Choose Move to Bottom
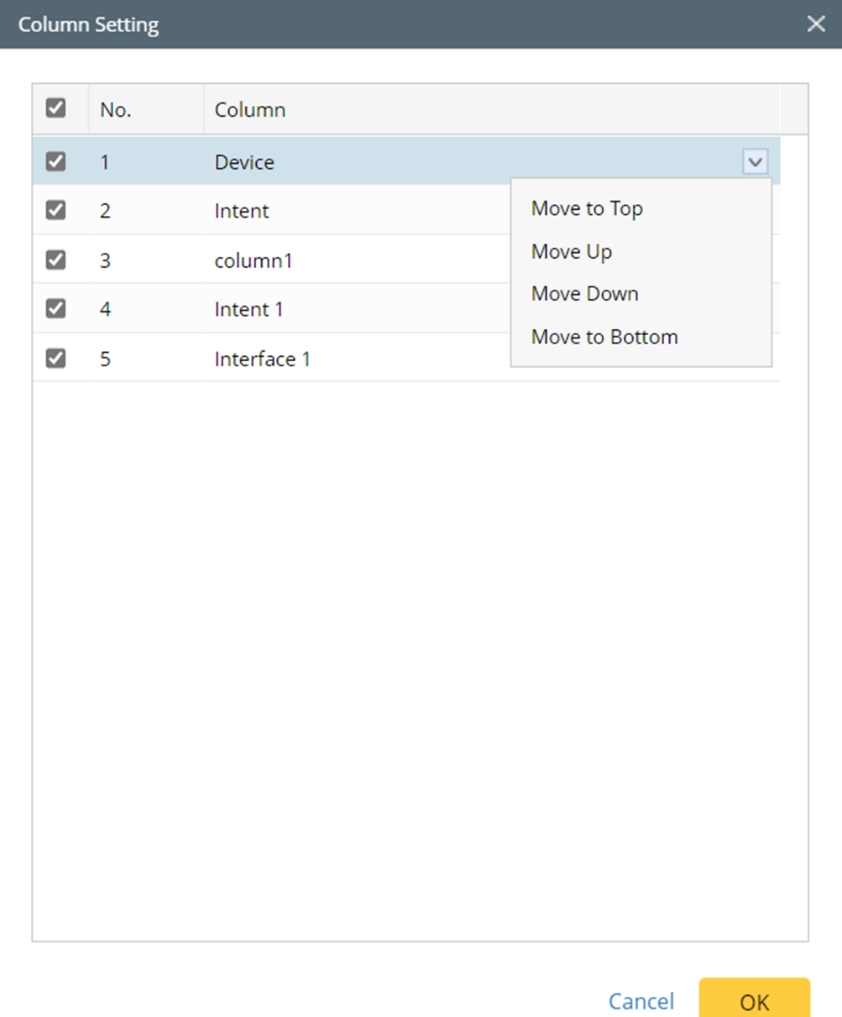The width and height of the screenshot is (842, 1017). coord(605,337)
